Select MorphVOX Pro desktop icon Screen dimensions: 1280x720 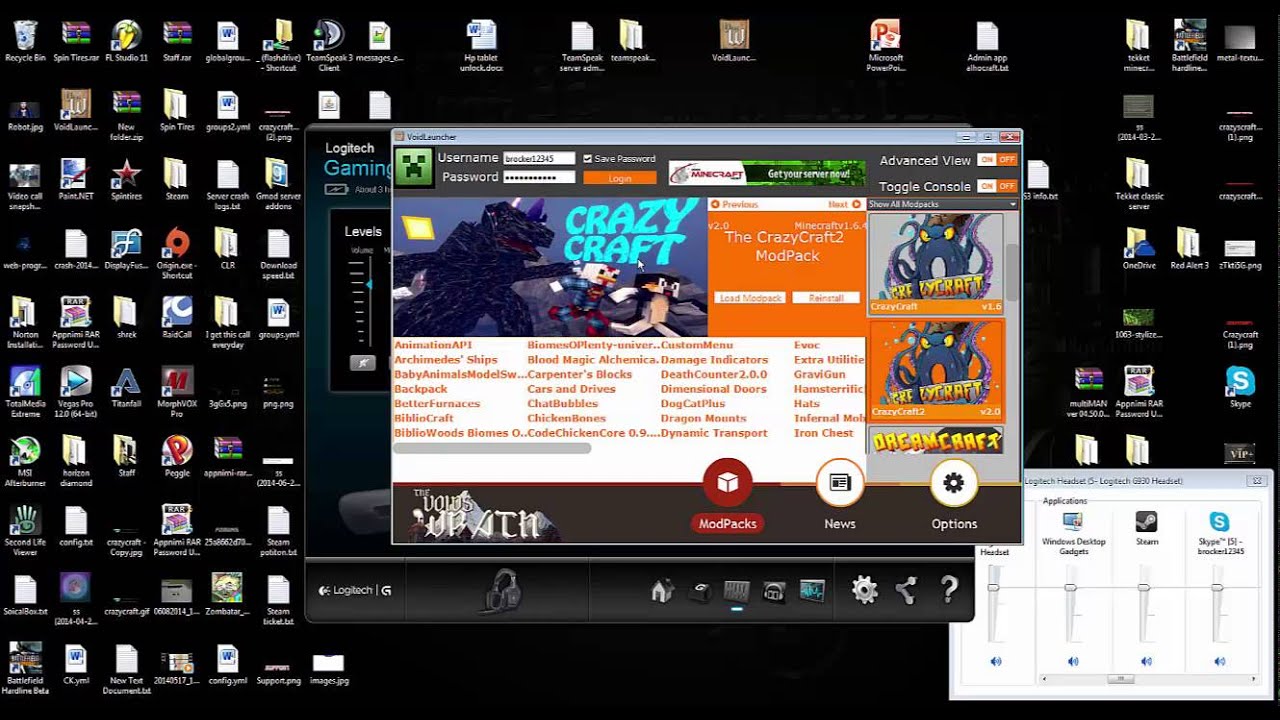(x=177, y=393)
